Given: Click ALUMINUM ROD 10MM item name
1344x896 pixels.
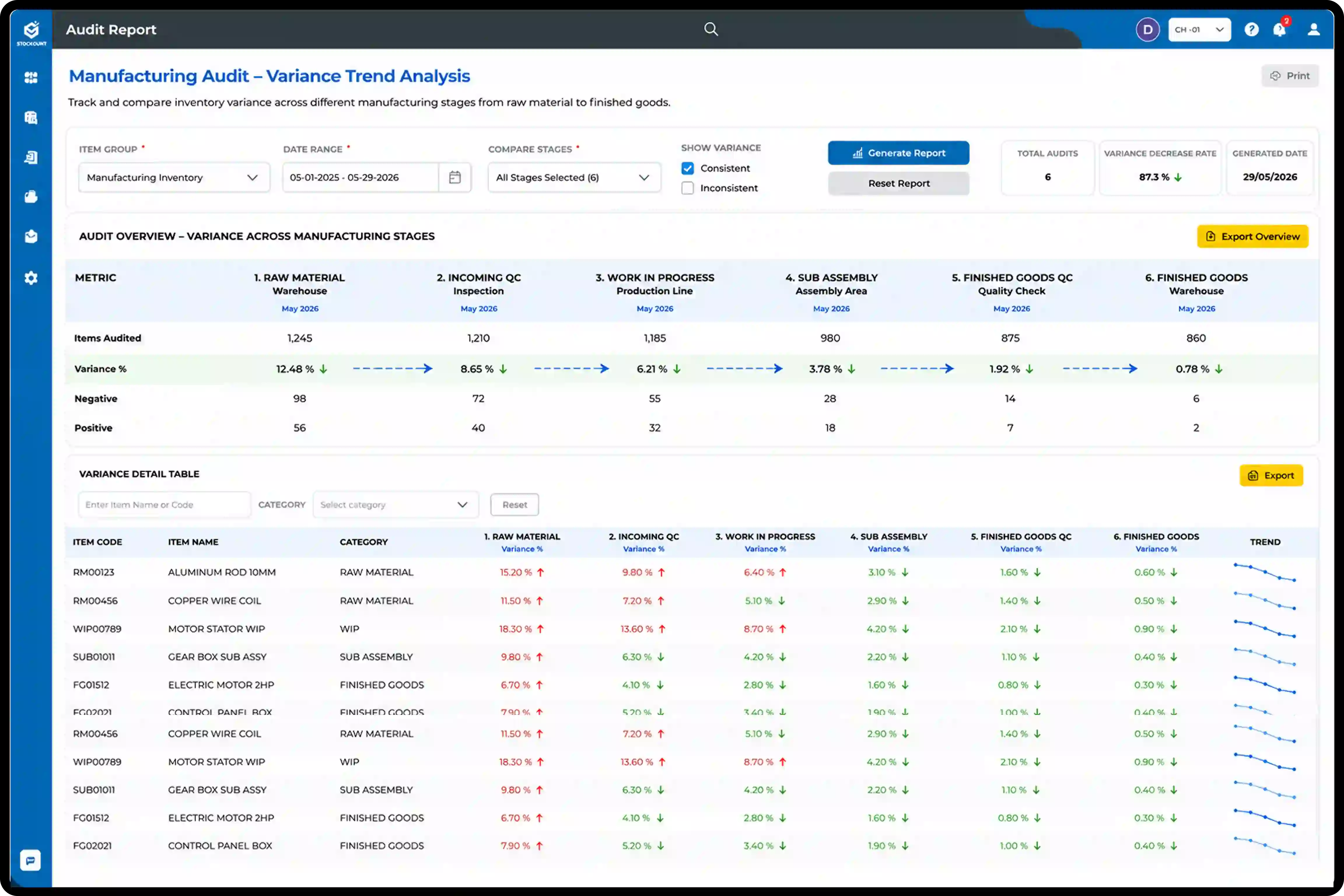Looking at the screenshot, I should click(222, 572).
